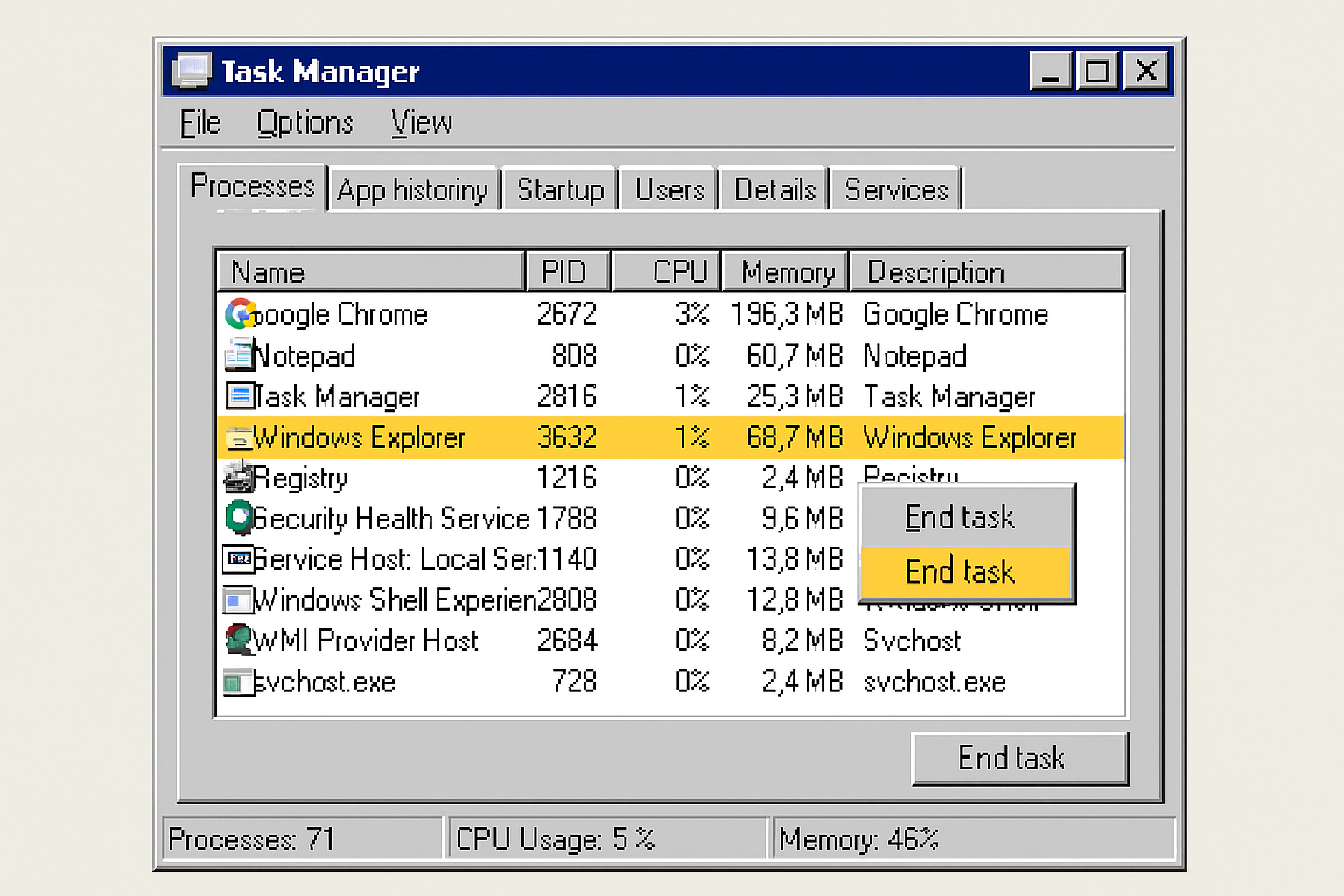Open the Options menu
This screenshot has height=896, width=1344.
click(304, 123)
